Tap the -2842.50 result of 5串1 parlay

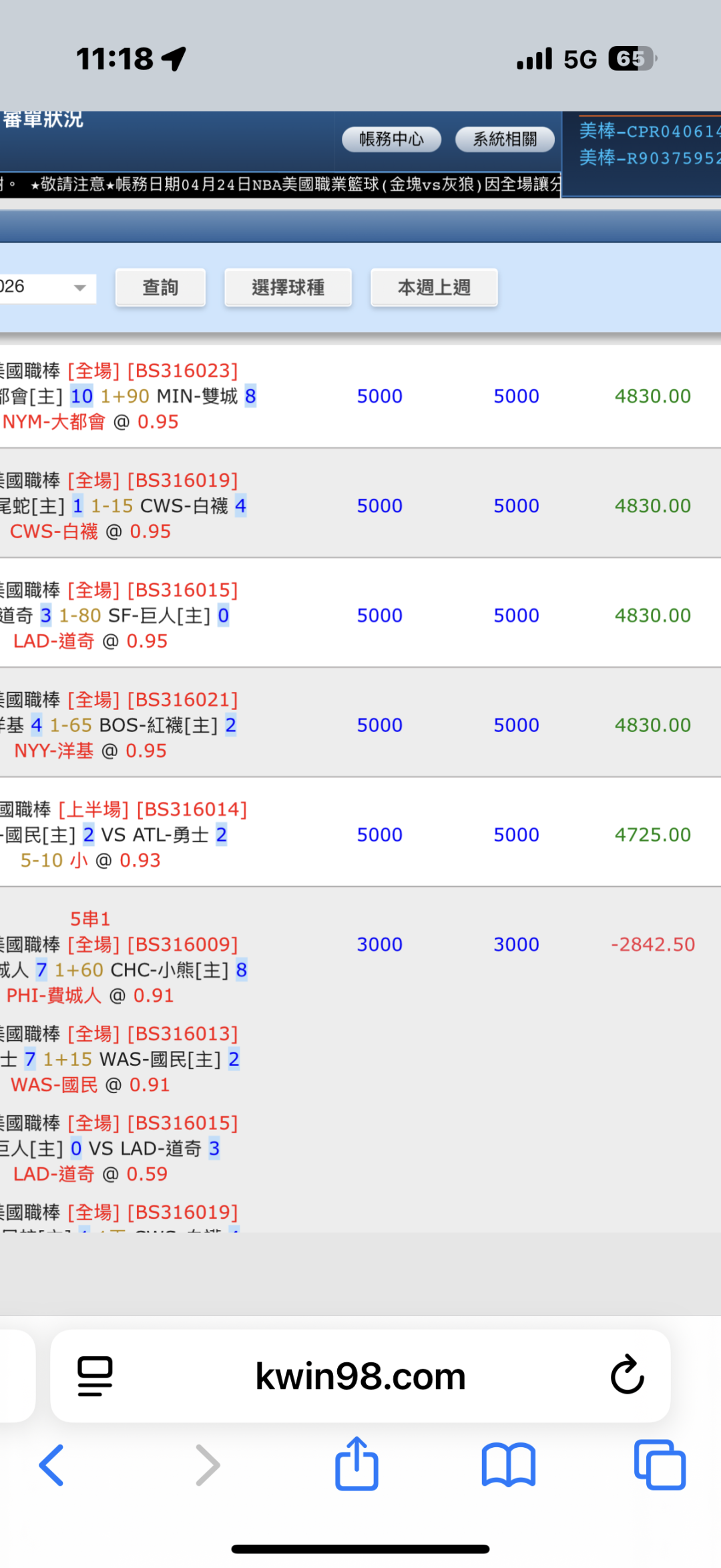(x=652, y=944)
